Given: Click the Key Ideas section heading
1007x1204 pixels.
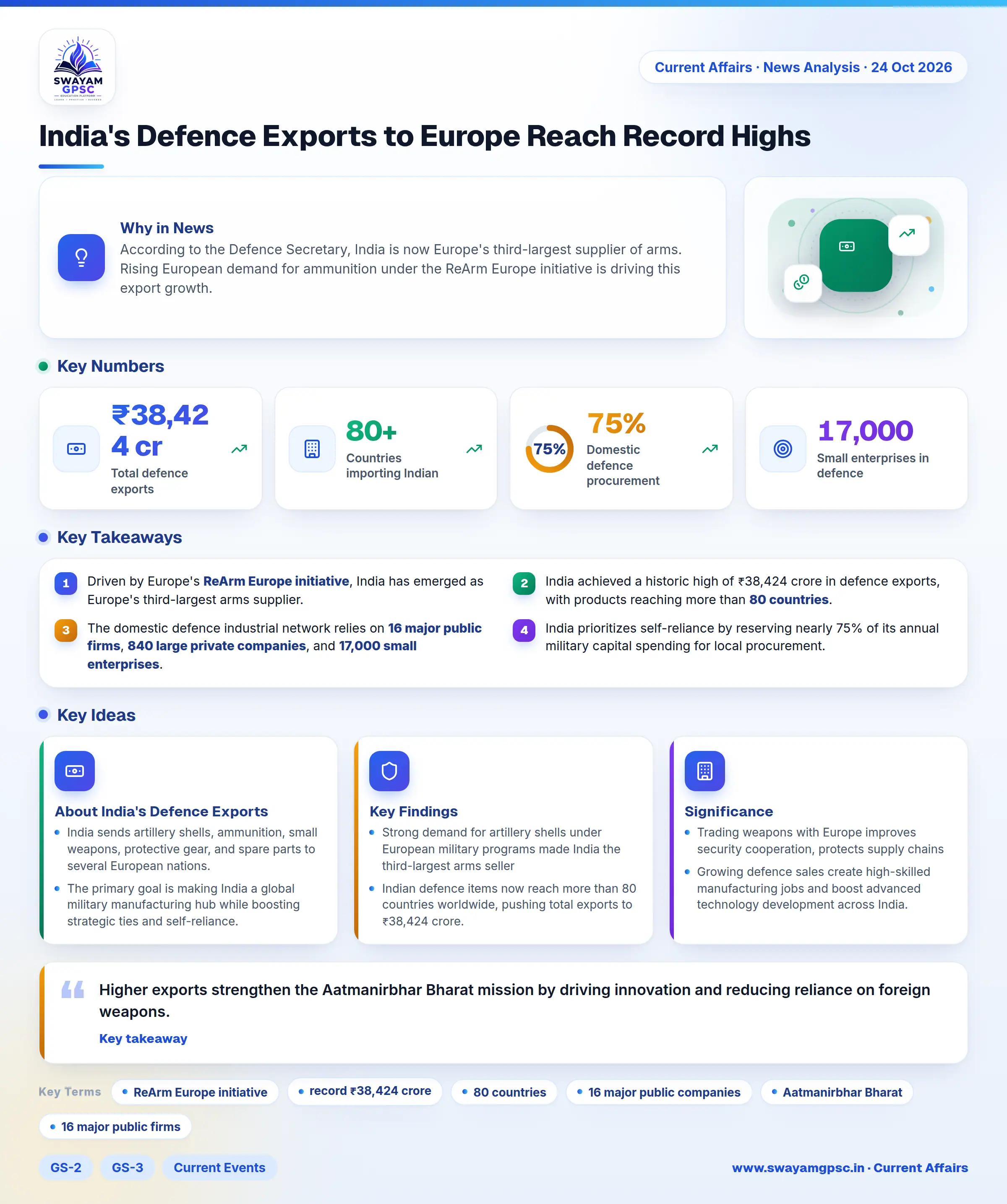Looking at the screenshot, I should click(x=97, y=715).
